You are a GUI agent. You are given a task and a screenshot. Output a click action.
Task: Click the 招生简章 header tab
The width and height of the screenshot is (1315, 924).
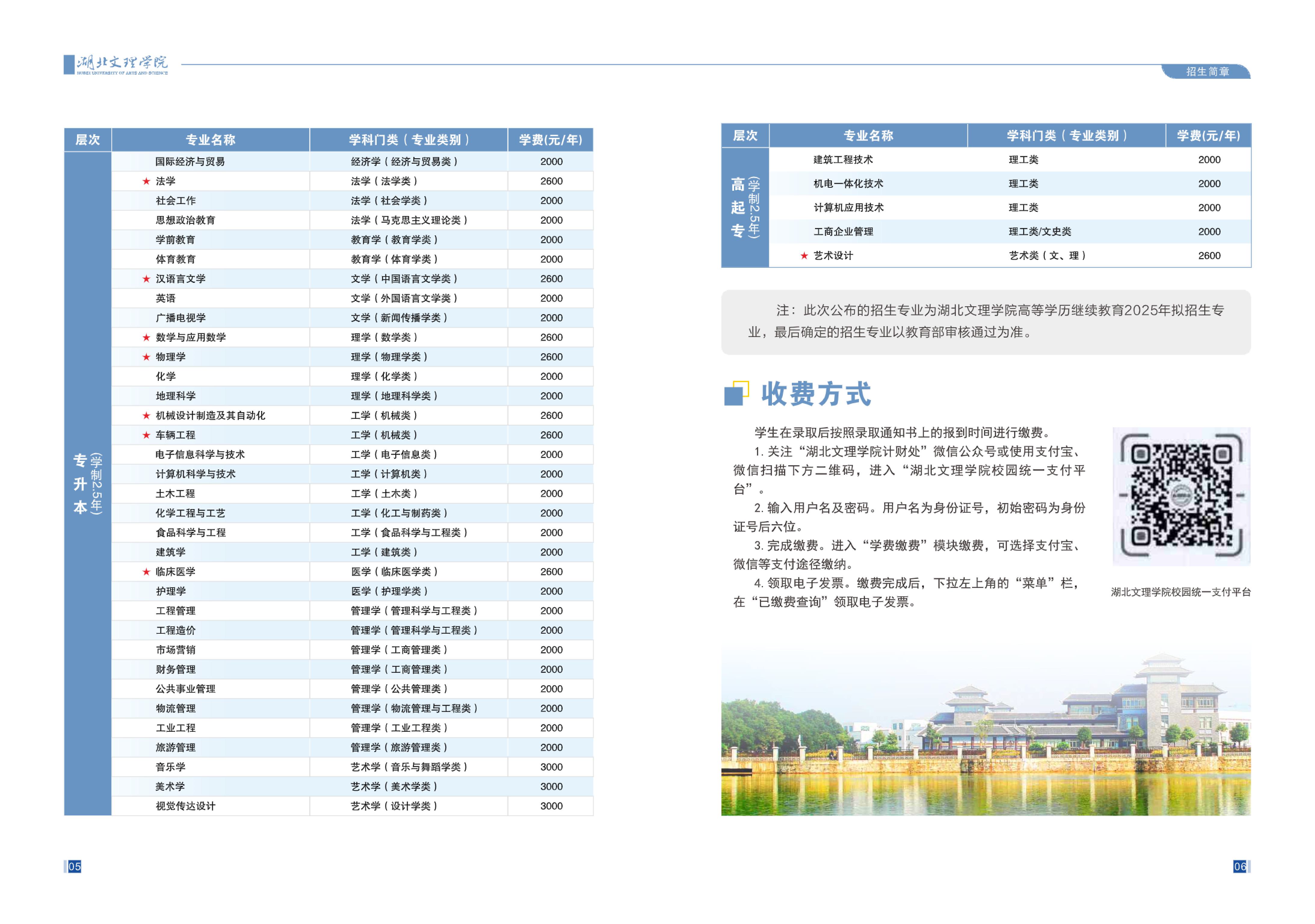point(1207,72)
